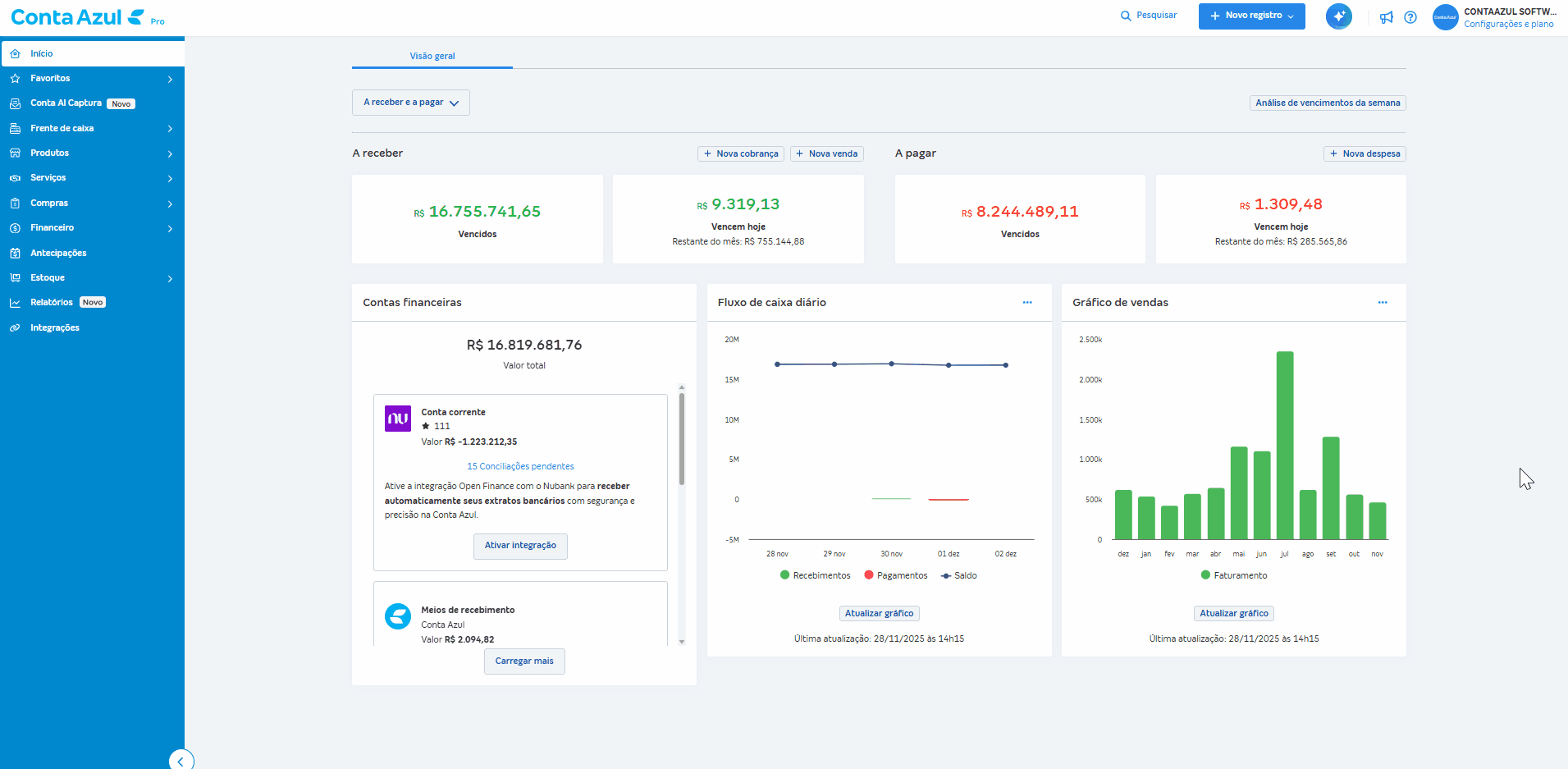Open the 15 Conciliações pendentes link
The height and width of the screenshot is (769, 1568).
pyautogui.click(x=520, y=466)
